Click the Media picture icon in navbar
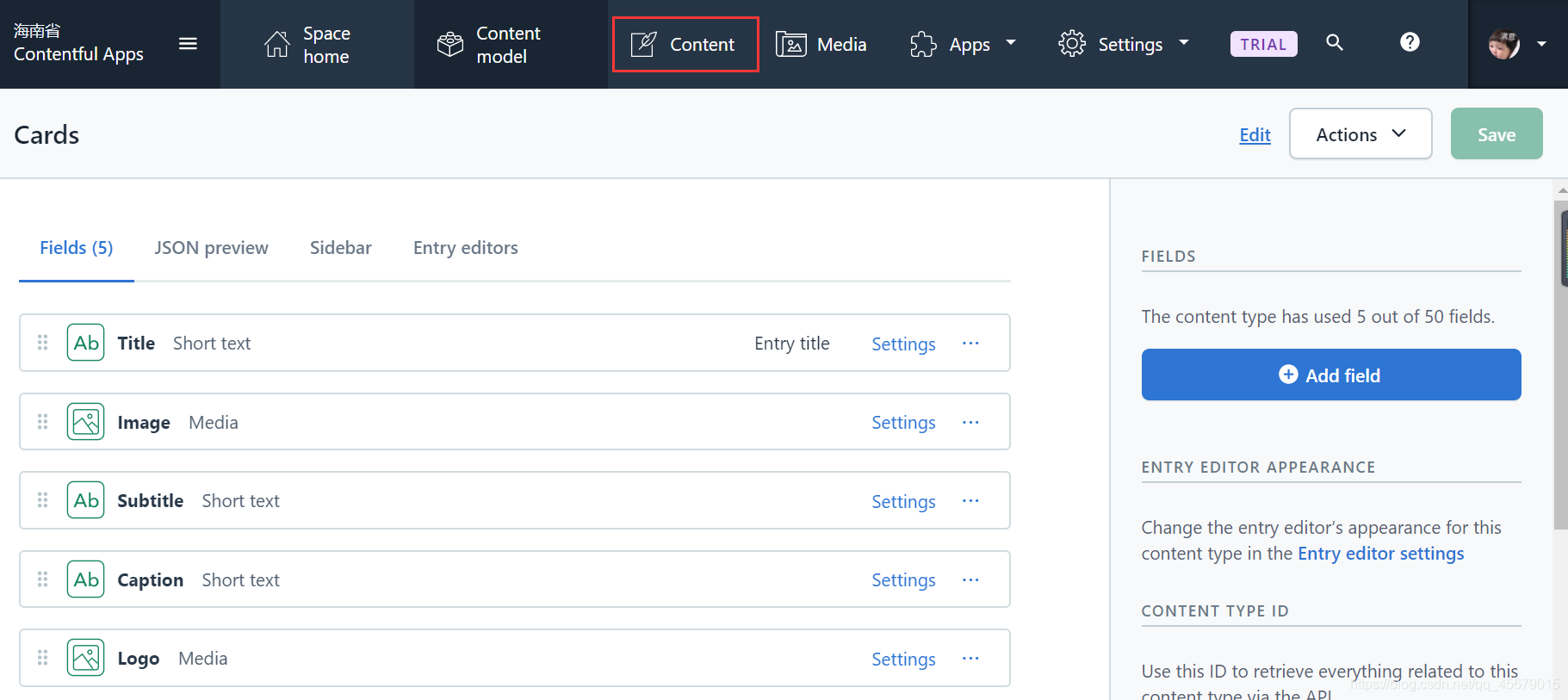The height and width of the screenshot is (700, 1568). pyautogui.click(x=790, y=44)
